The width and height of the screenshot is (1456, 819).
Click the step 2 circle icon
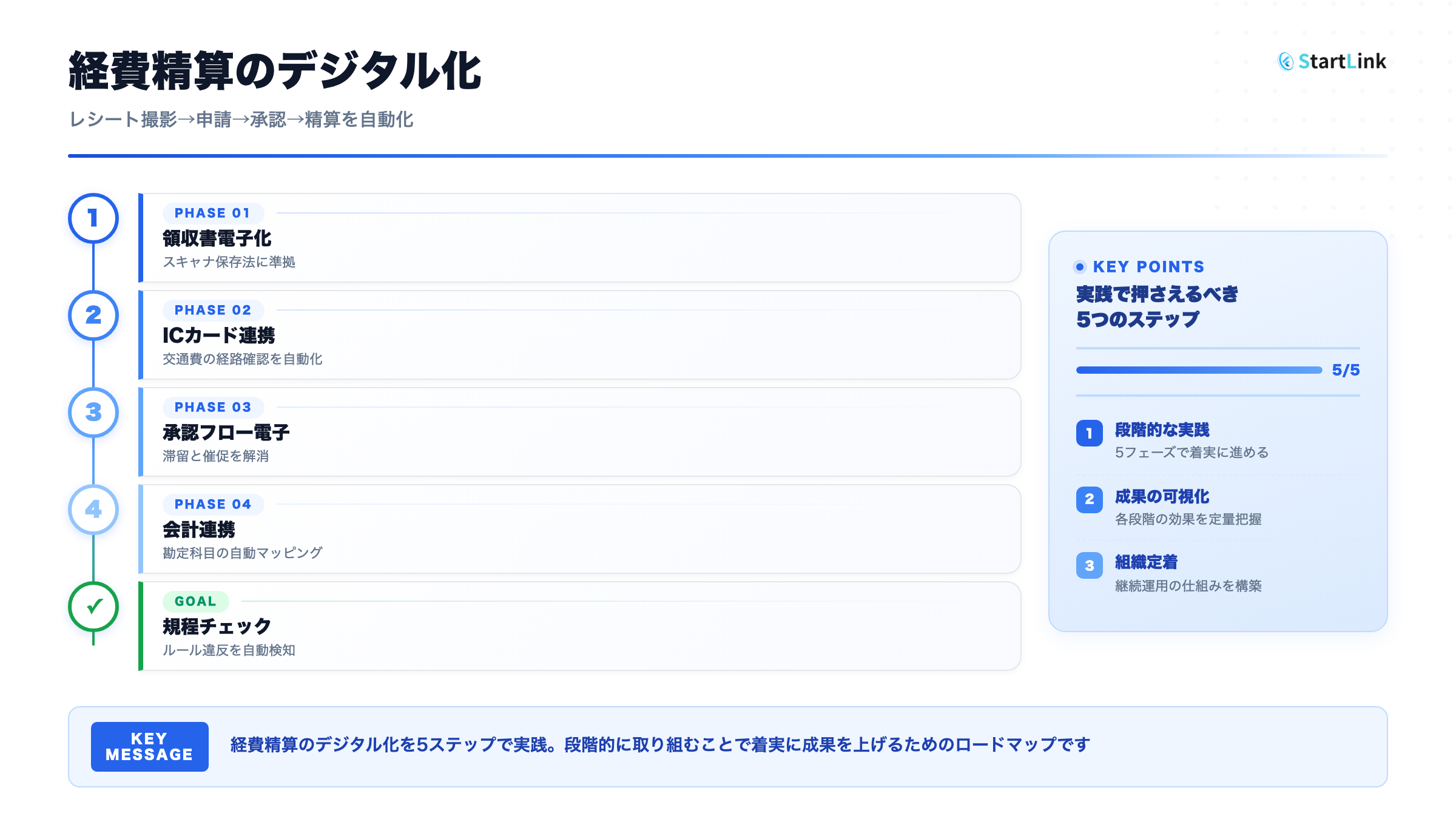(x=93, y=315)
